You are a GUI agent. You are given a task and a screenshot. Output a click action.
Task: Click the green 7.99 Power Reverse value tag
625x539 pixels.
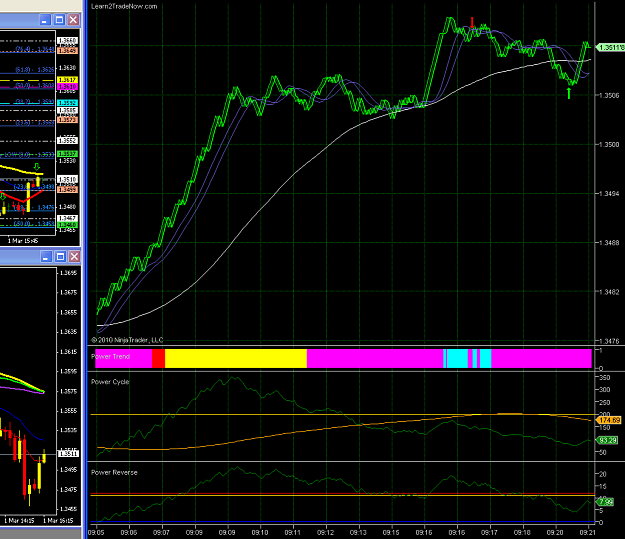605,502
